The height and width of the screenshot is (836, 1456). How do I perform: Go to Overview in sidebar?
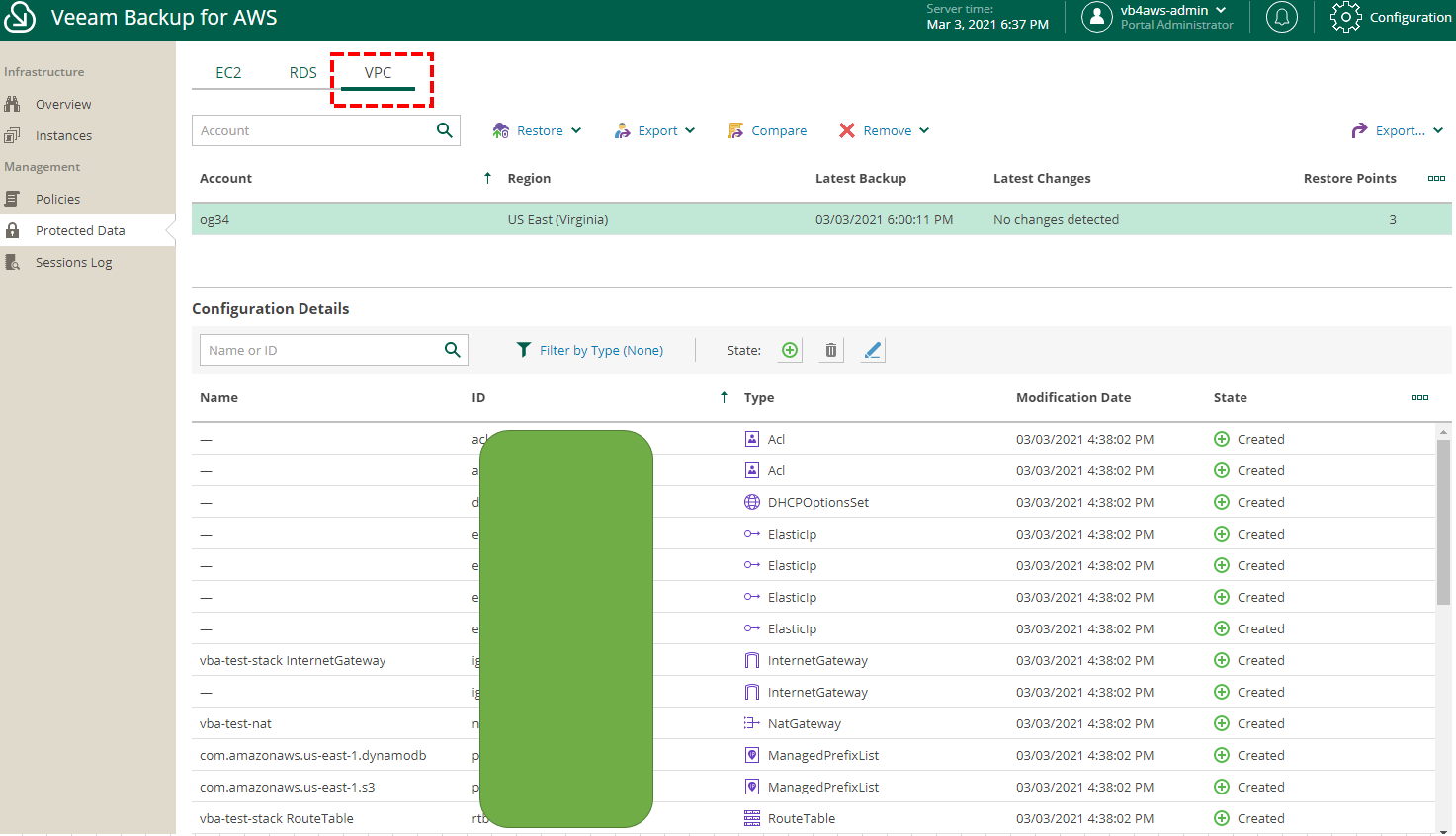[x=63, y=104]
